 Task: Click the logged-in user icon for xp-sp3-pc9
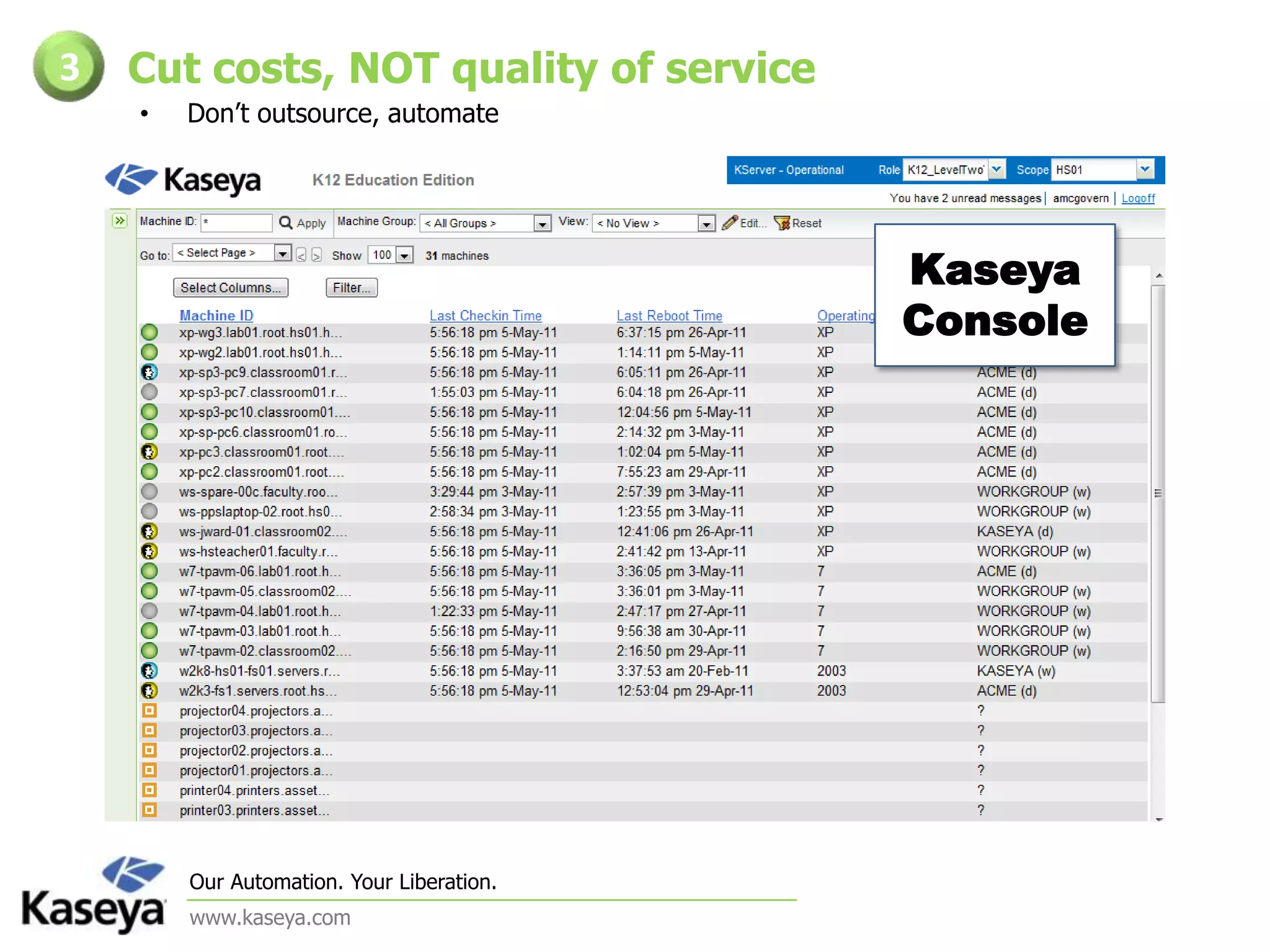pos(149,372)
